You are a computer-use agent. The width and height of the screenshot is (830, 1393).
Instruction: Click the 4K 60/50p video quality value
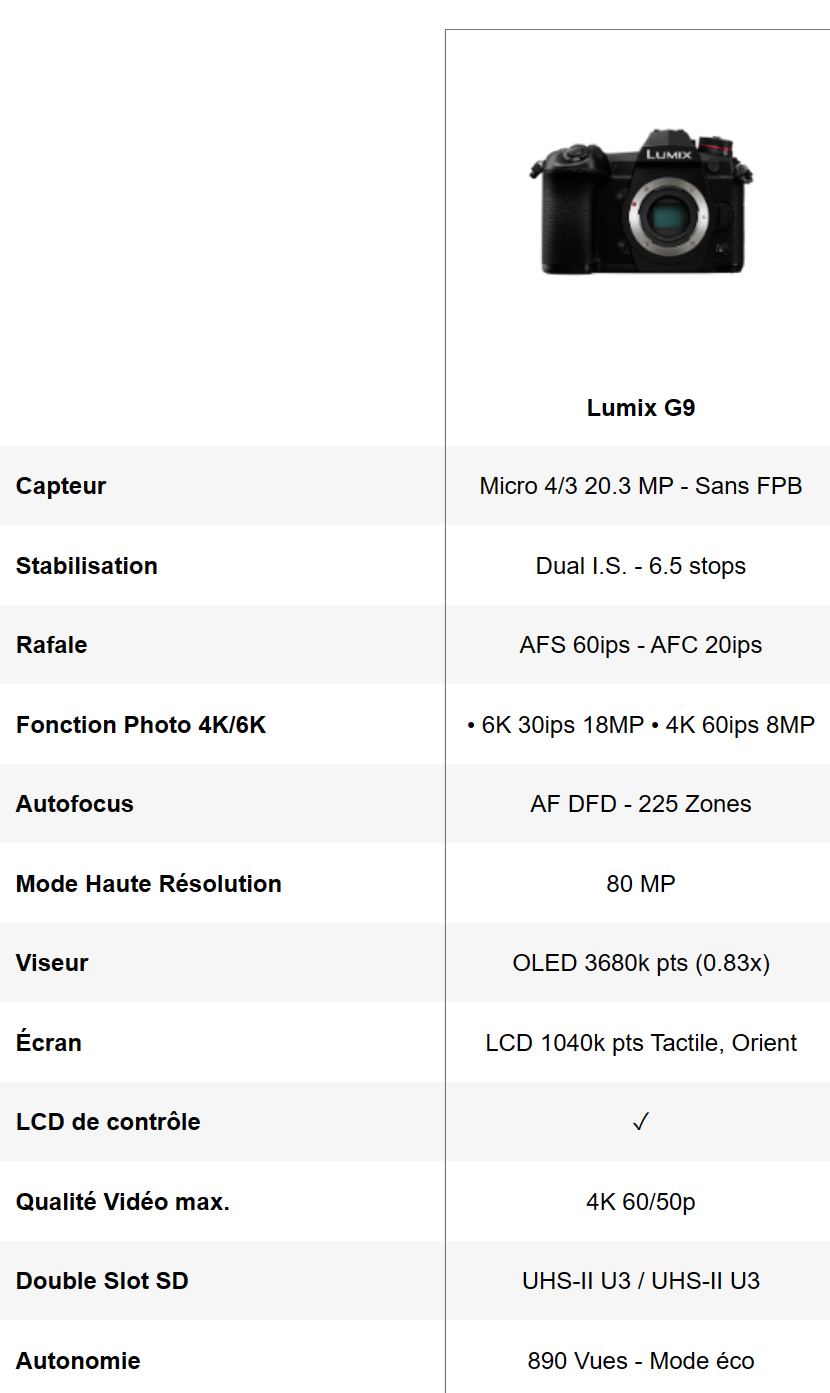click(641, 1202)
